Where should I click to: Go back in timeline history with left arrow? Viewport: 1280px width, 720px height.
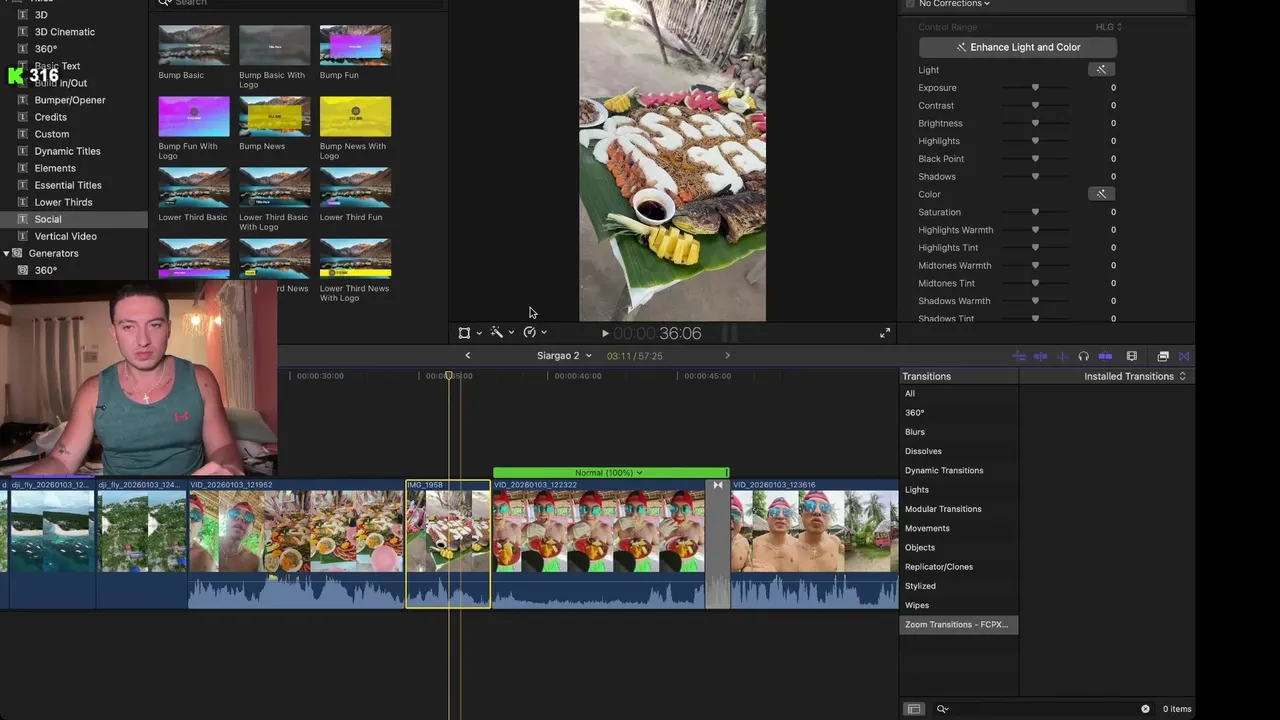click(467, 356)
